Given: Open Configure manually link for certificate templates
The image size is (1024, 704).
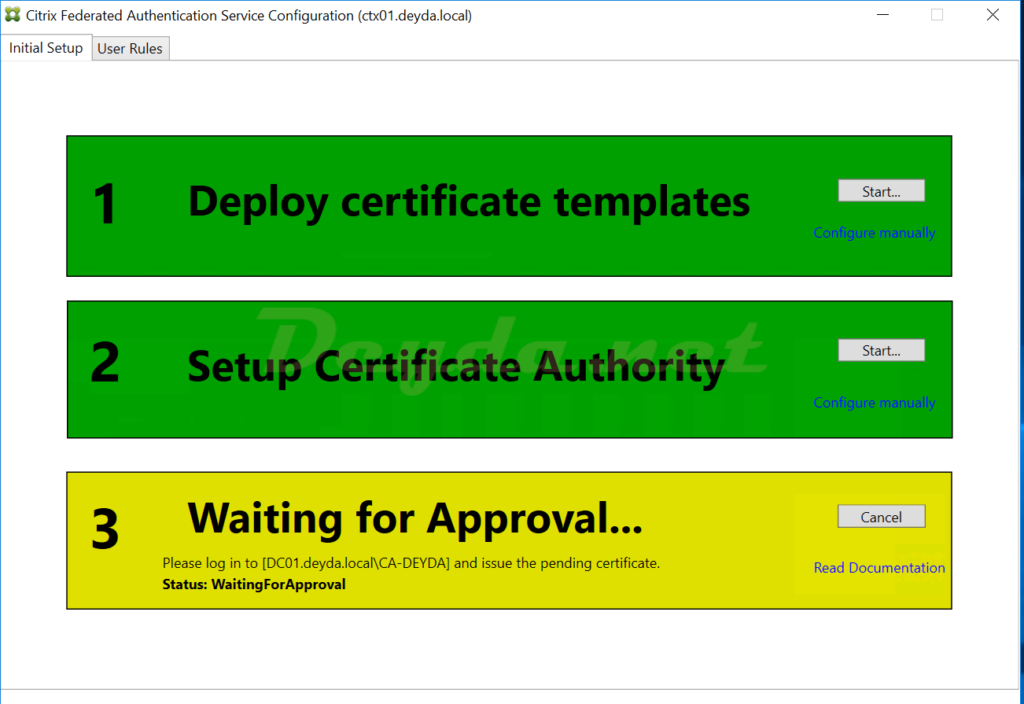Looking at the screenshot, I should (x=874, y=233).
